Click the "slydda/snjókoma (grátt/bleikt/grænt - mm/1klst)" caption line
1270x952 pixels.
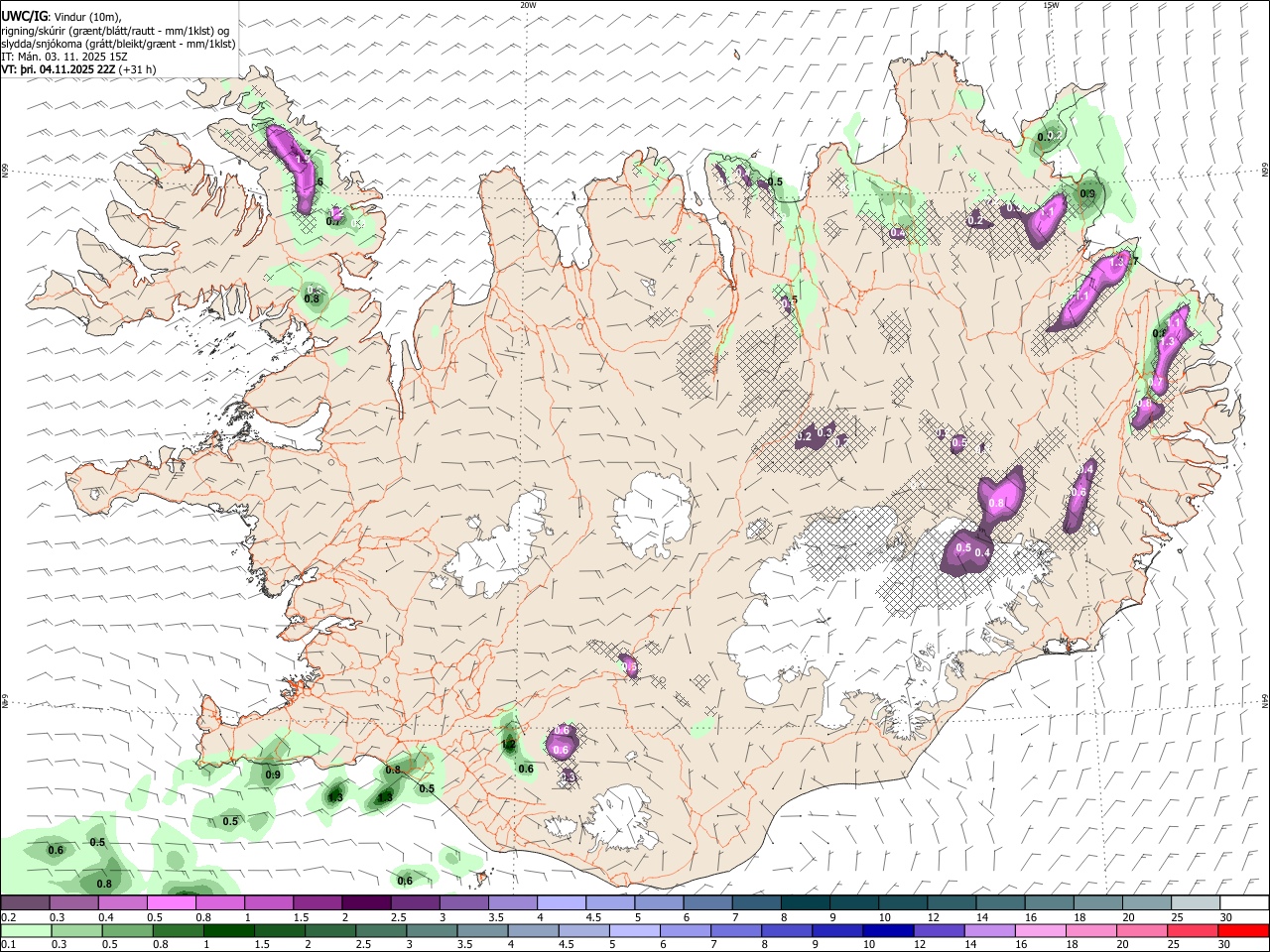[x=119, y=44]
